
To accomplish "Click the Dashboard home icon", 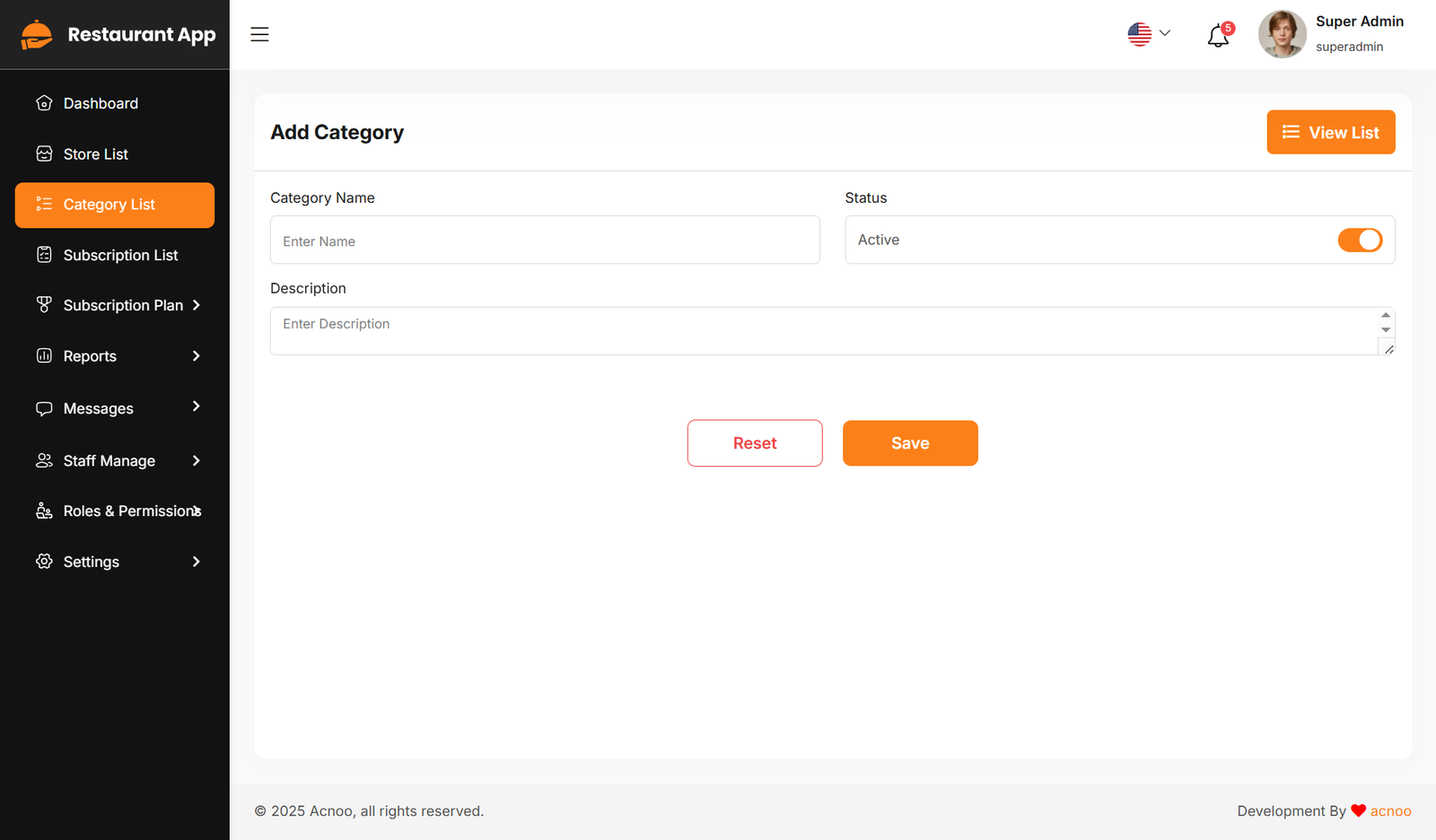I will 44,103.
